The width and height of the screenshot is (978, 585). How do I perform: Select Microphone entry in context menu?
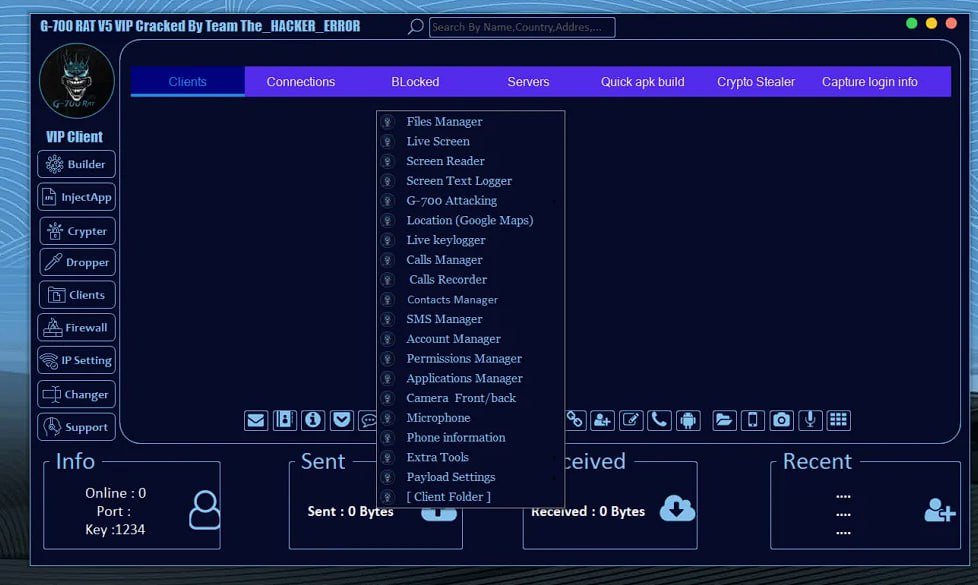click(x=471, y=418)
